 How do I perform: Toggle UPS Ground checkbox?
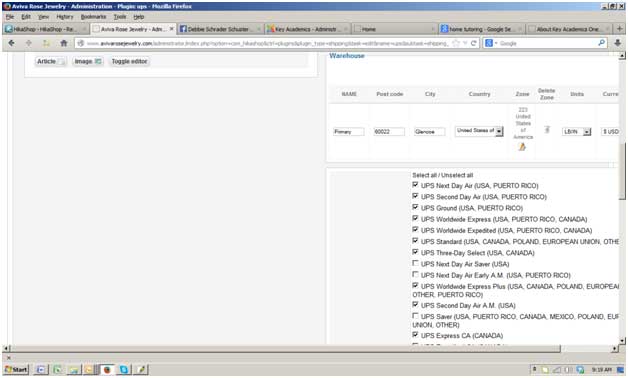(x=415, y=207)
